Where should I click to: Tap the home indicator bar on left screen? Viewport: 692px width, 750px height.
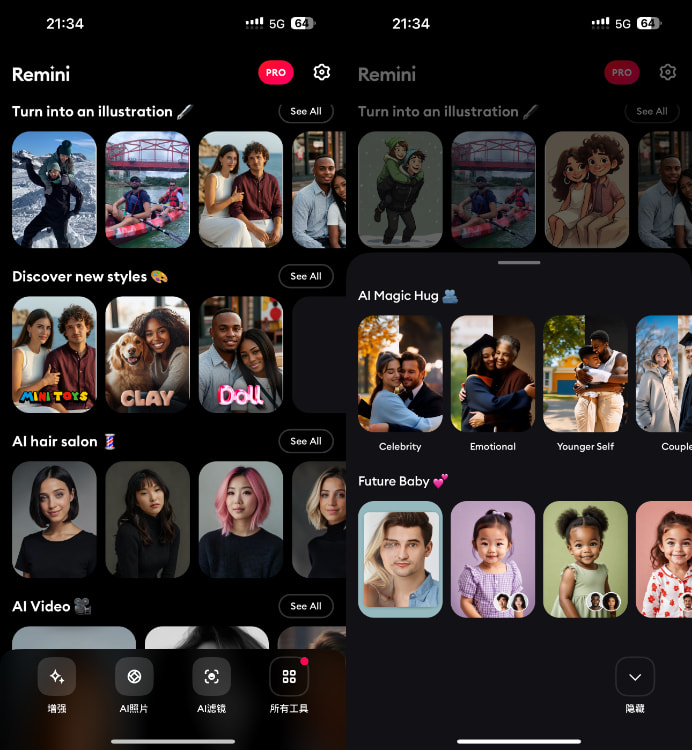click(173, 741)
